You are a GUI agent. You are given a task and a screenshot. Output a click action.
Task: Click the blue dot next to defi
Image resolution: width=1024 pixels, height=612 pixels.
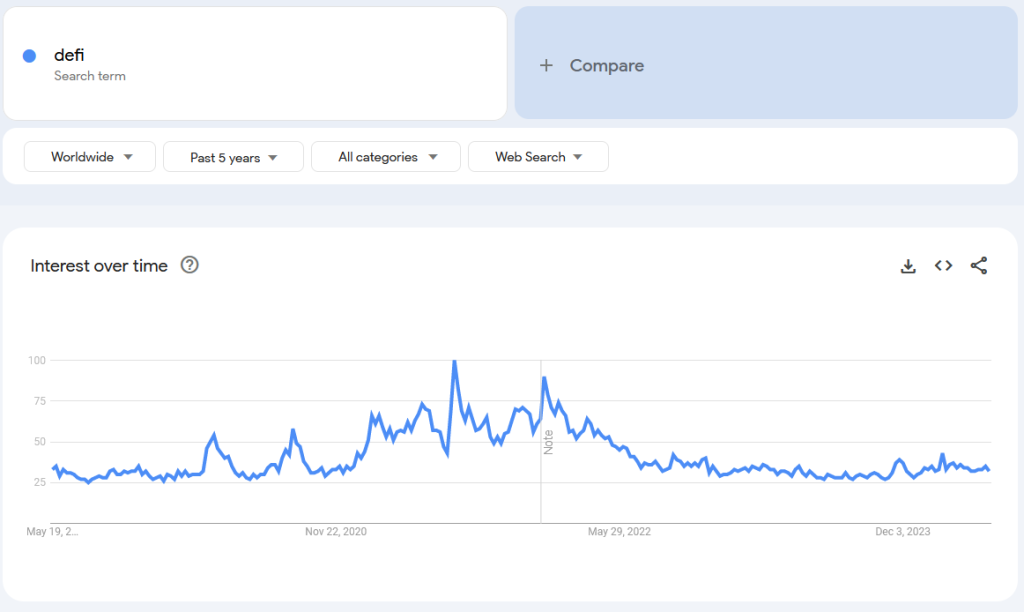(x=30, y=56)
